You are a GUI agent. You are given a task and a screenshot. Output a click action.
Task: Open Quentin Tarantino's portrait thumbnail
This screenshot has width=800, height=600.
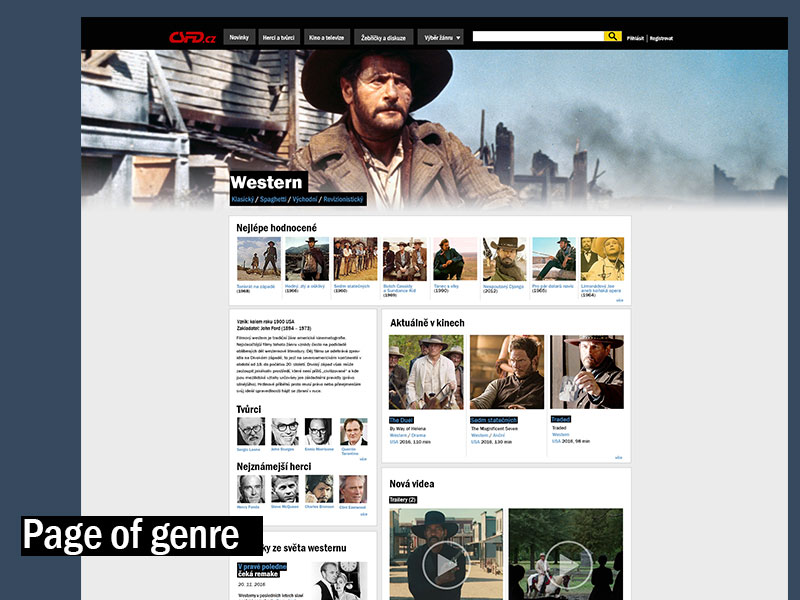[354, 432]
